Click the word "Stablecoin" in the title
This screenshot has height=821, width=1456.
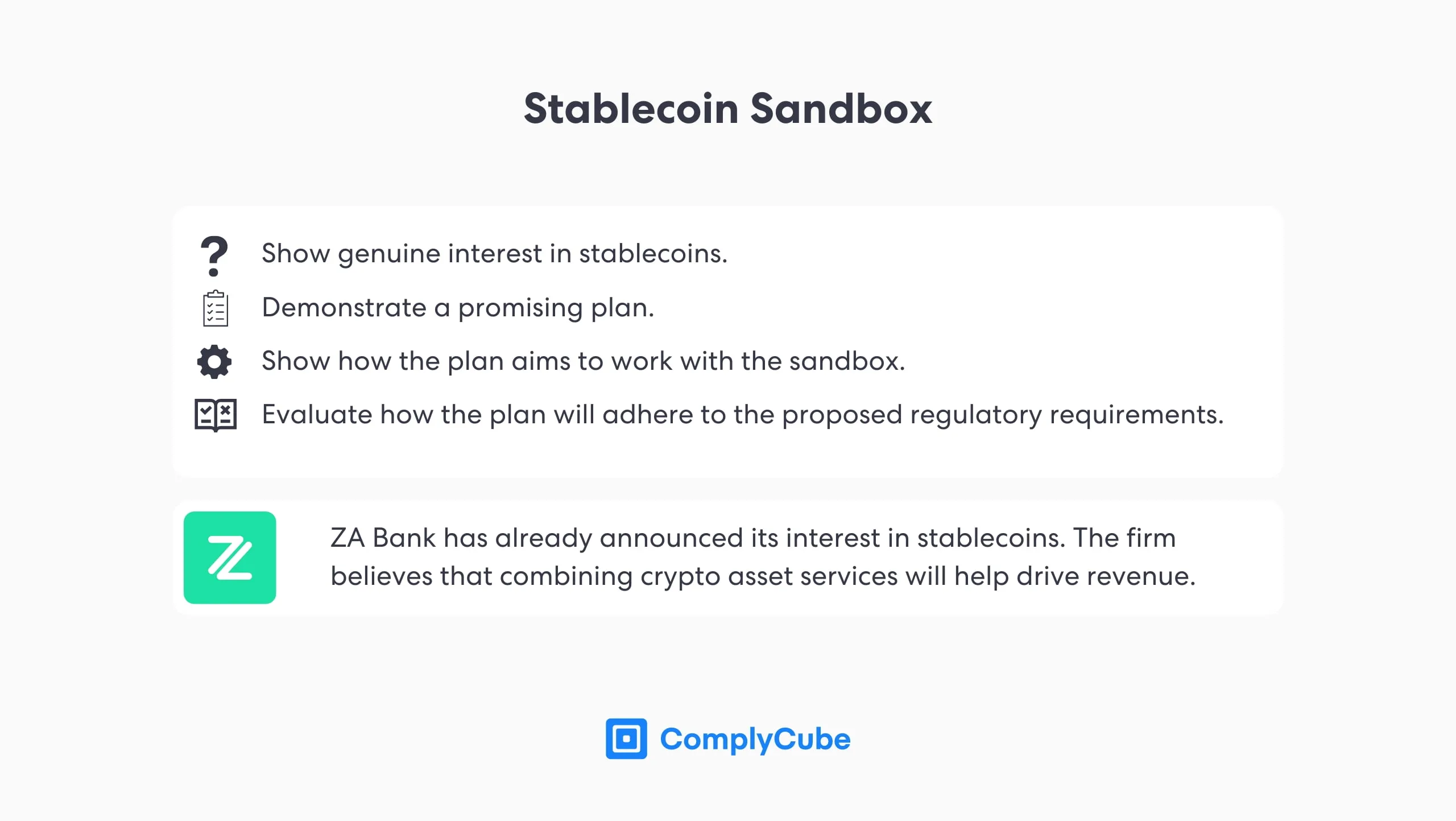click(x=631, y=108)
